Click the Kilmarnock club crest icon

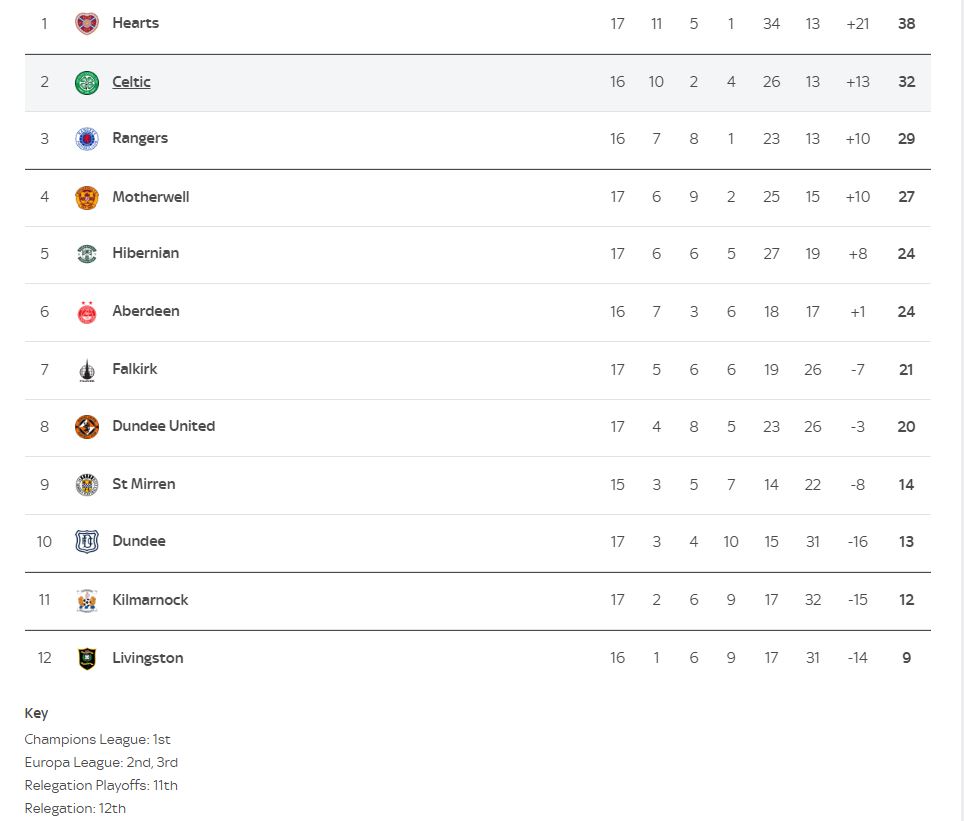pos(87,600)
